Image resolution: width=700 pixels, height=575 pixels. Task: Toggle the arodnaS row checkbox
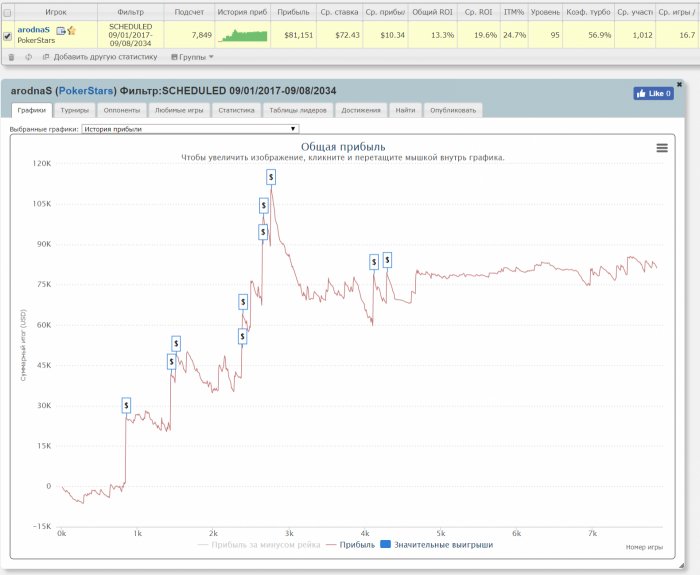pos(8,36)
